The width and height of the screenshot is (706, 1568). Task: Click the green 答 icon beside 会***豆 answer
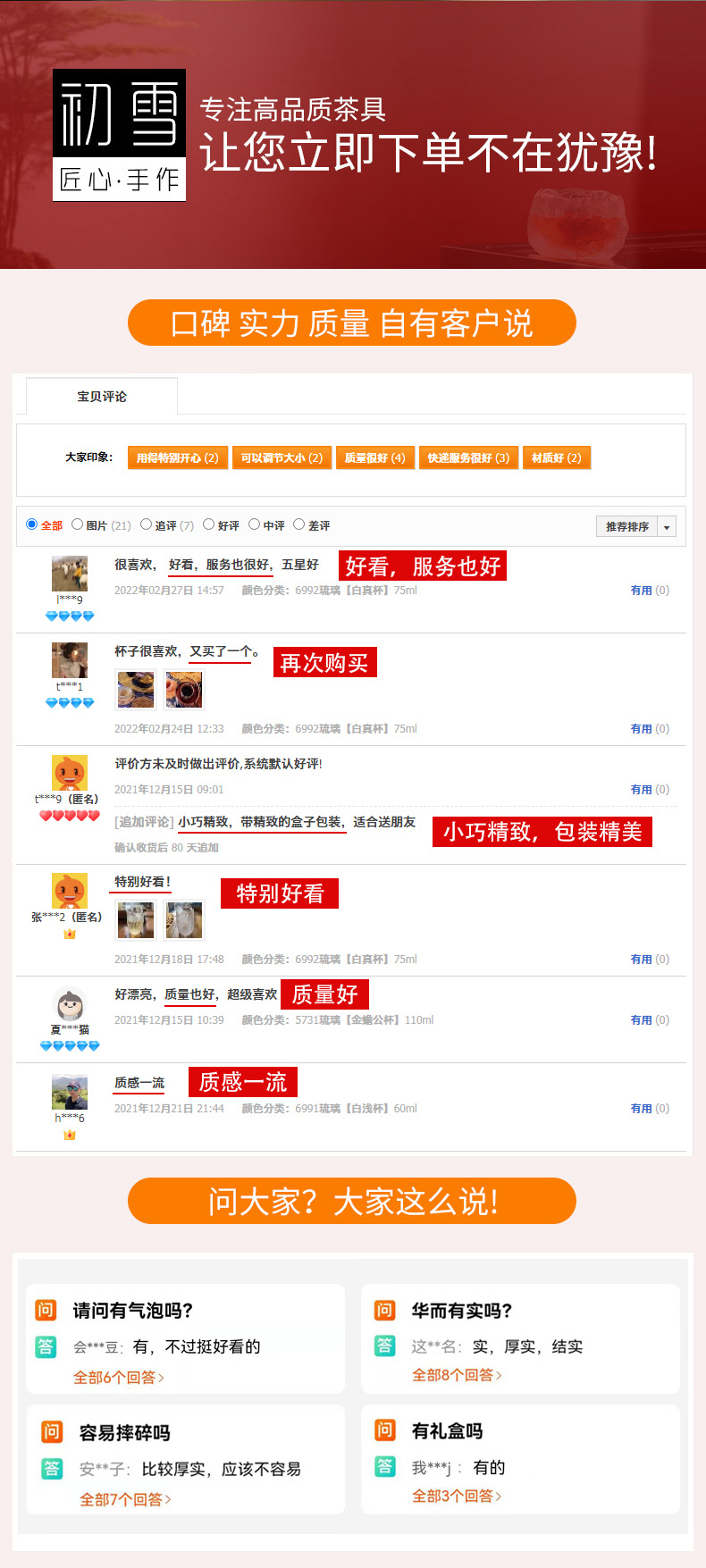pos(46,1346)
